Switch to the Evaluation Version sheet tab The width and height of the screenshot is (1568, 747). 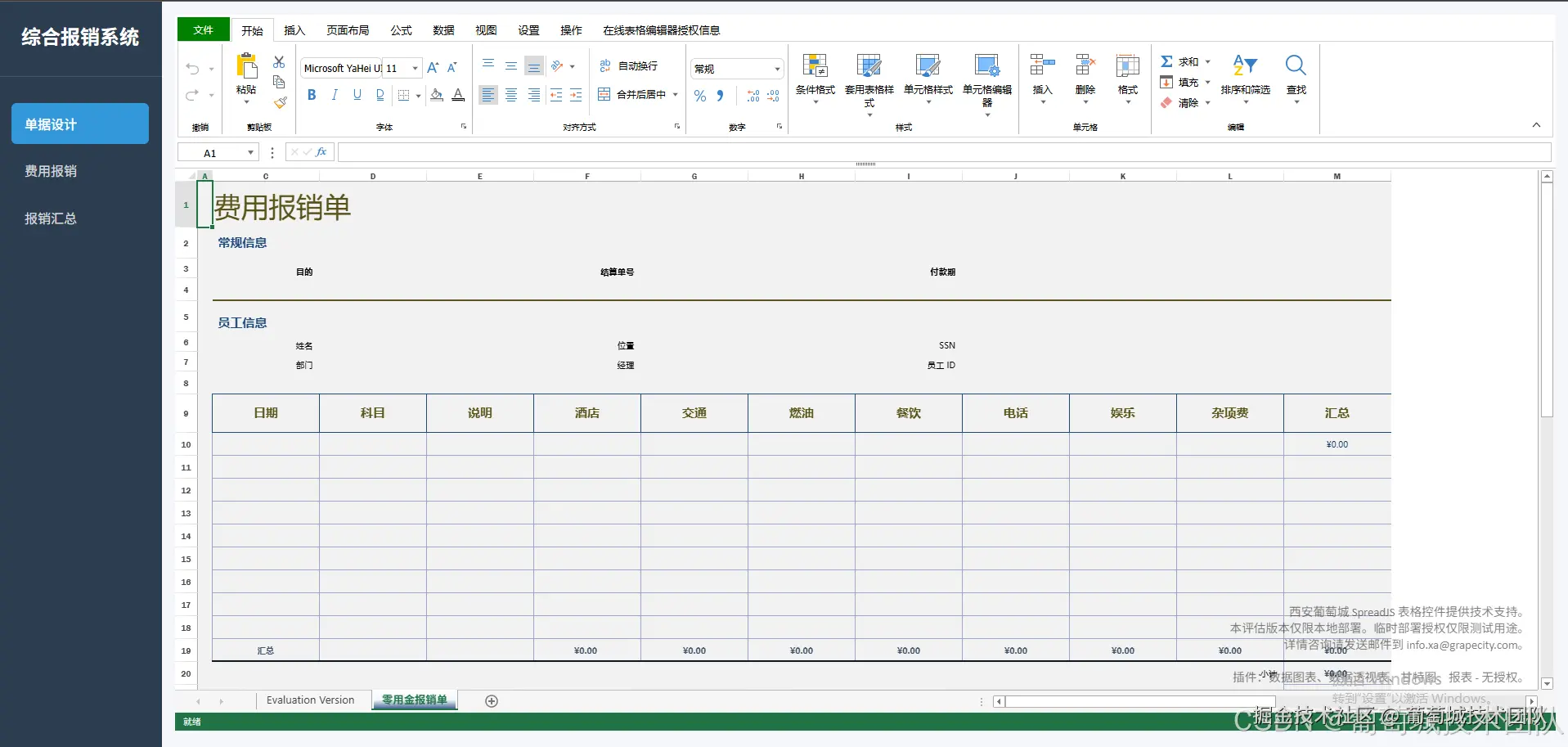tap(311, 700)
